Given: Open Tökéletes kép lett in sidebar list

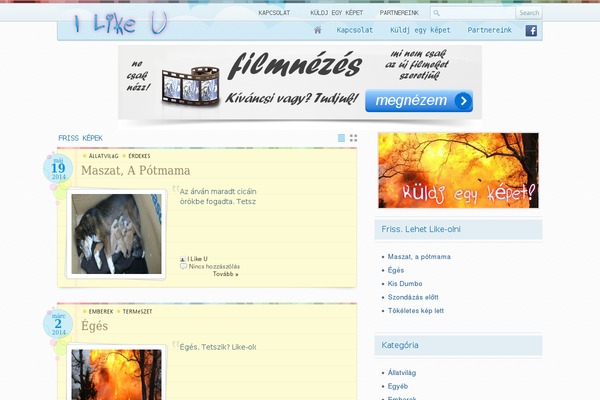Looking at the screenshot, I should (416, 310).
